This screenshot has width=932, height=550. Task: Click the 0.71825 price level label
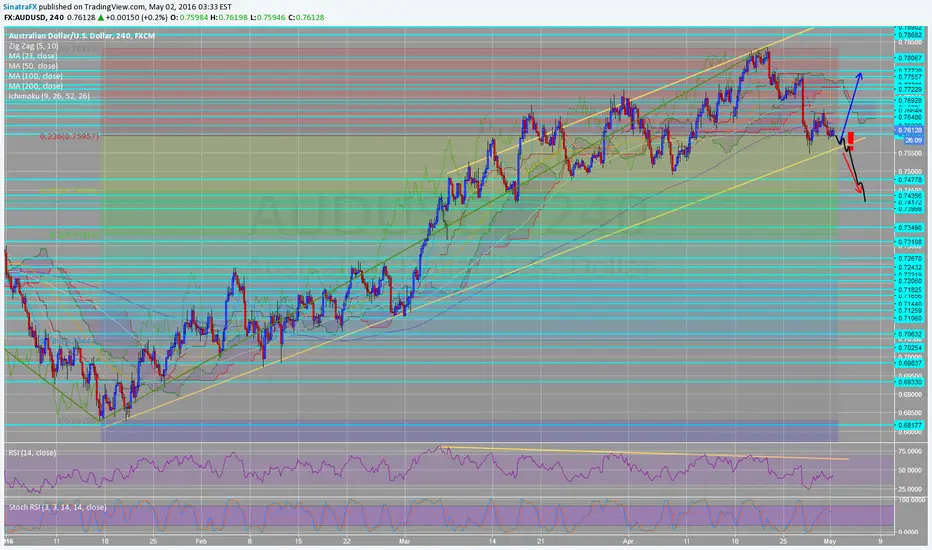coord(909,290)
